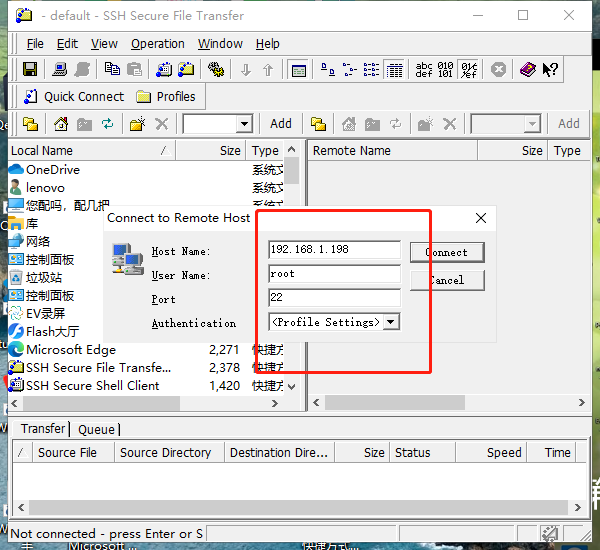This screenshot has height=550, width=600.
Task: Switch to Details view icon
Action: (394, 70)
